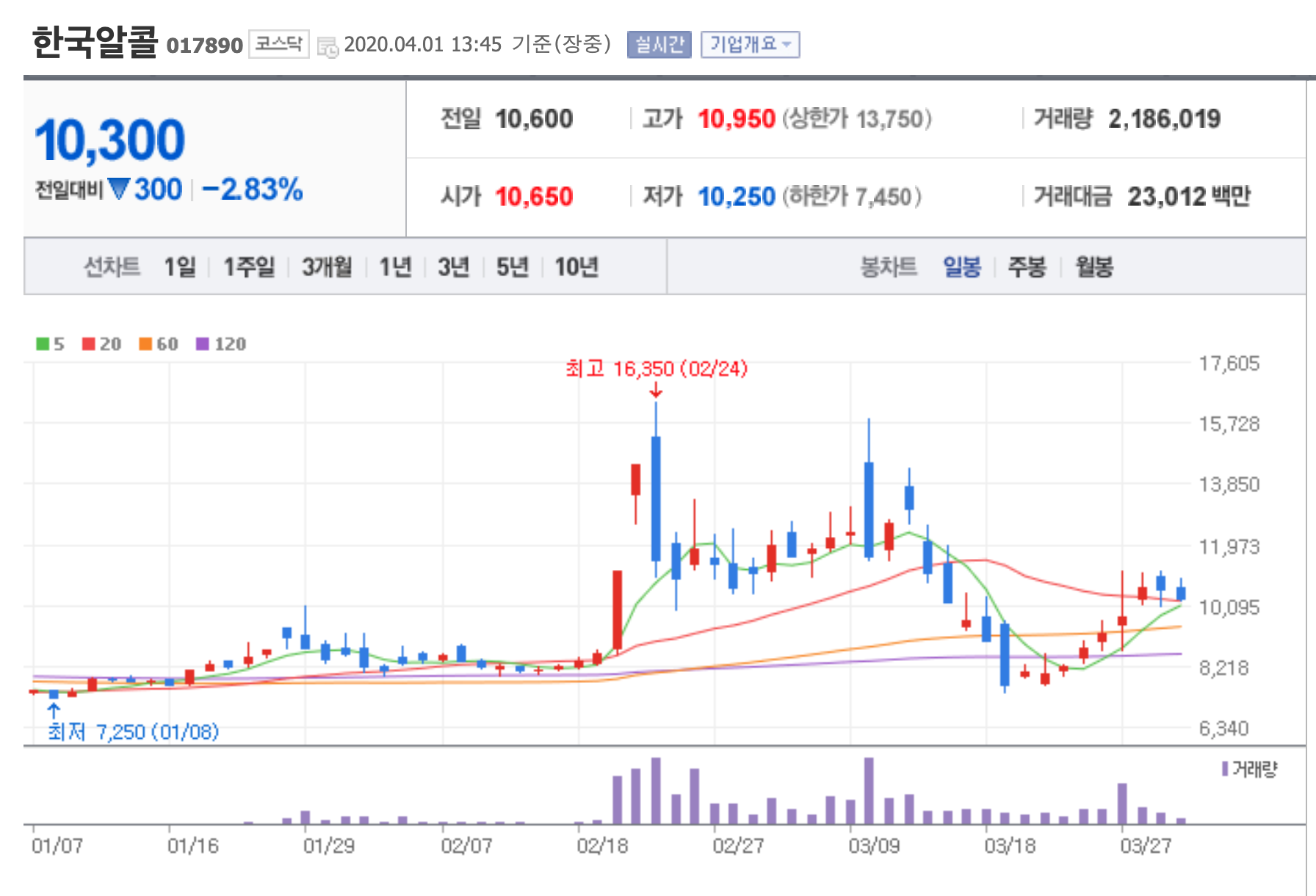This screenshot has height=896, width=1316.
Task: Click the 봉차트 candle chart label
Action: pyautogui.click(x=889, y=267)
